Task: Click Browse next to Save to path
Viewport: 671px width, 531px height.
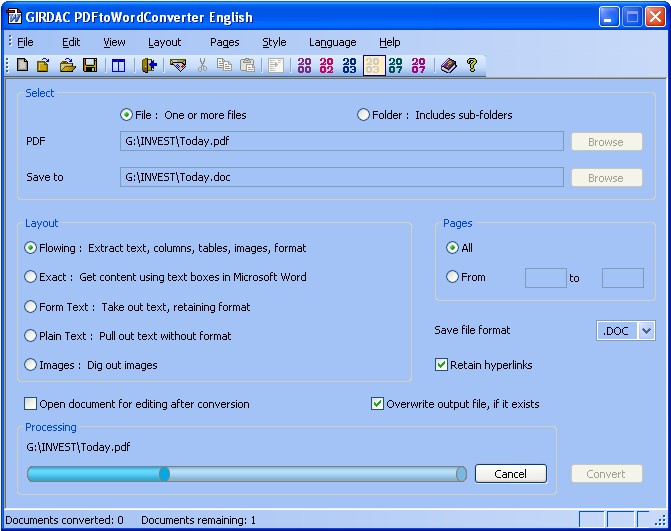Action: click(606, 178)
